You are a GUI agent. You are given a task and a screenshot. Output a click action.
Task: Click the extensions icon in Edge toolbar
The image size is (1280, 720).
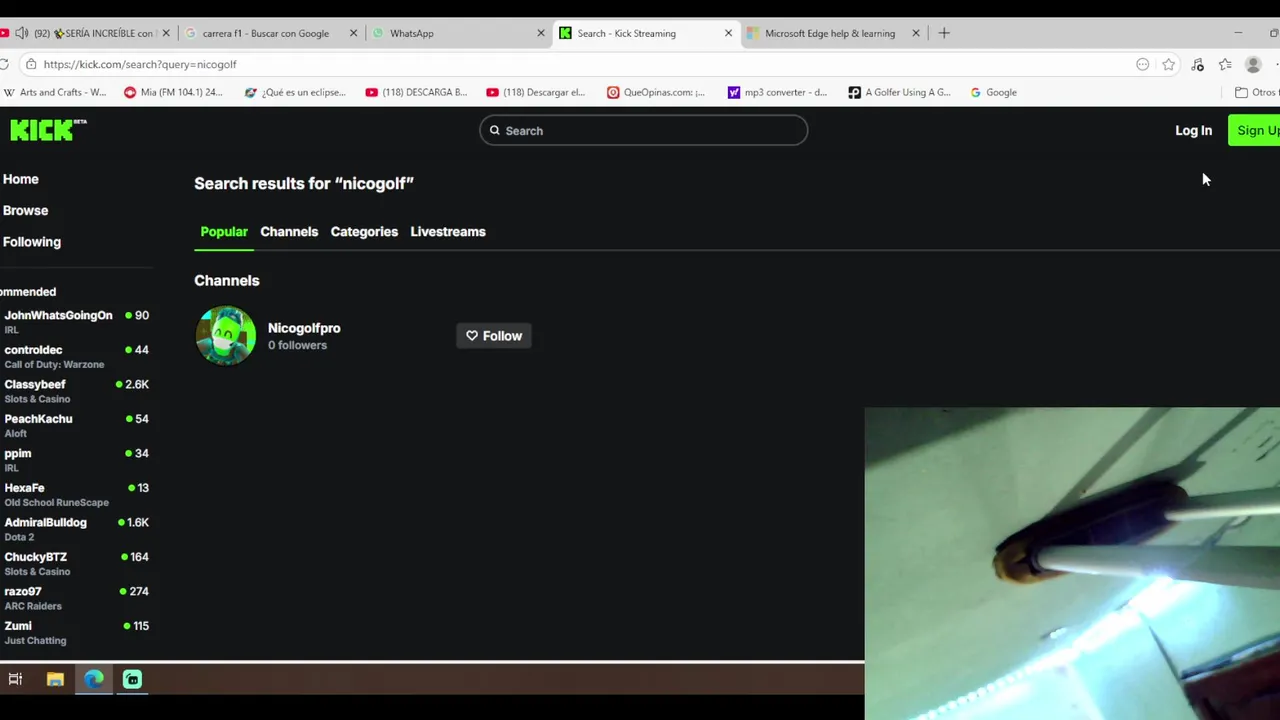1197,64
